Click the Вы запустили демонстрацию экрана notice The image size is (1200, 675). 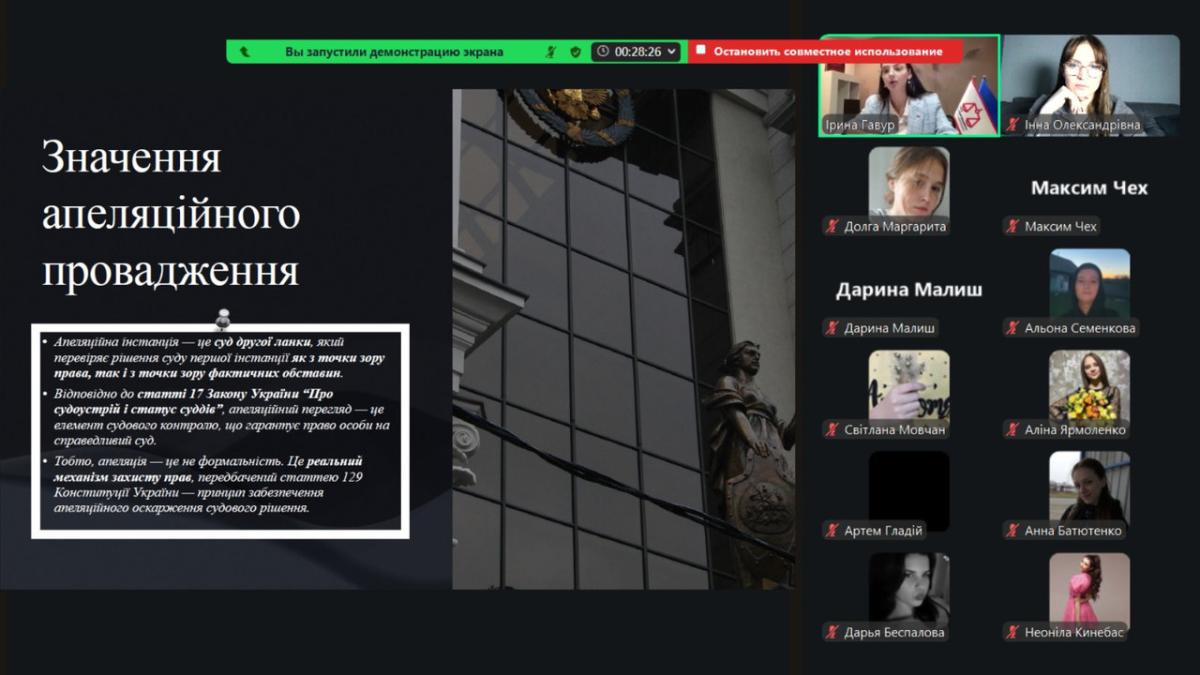pyautogui.click(x=394, y=51)
